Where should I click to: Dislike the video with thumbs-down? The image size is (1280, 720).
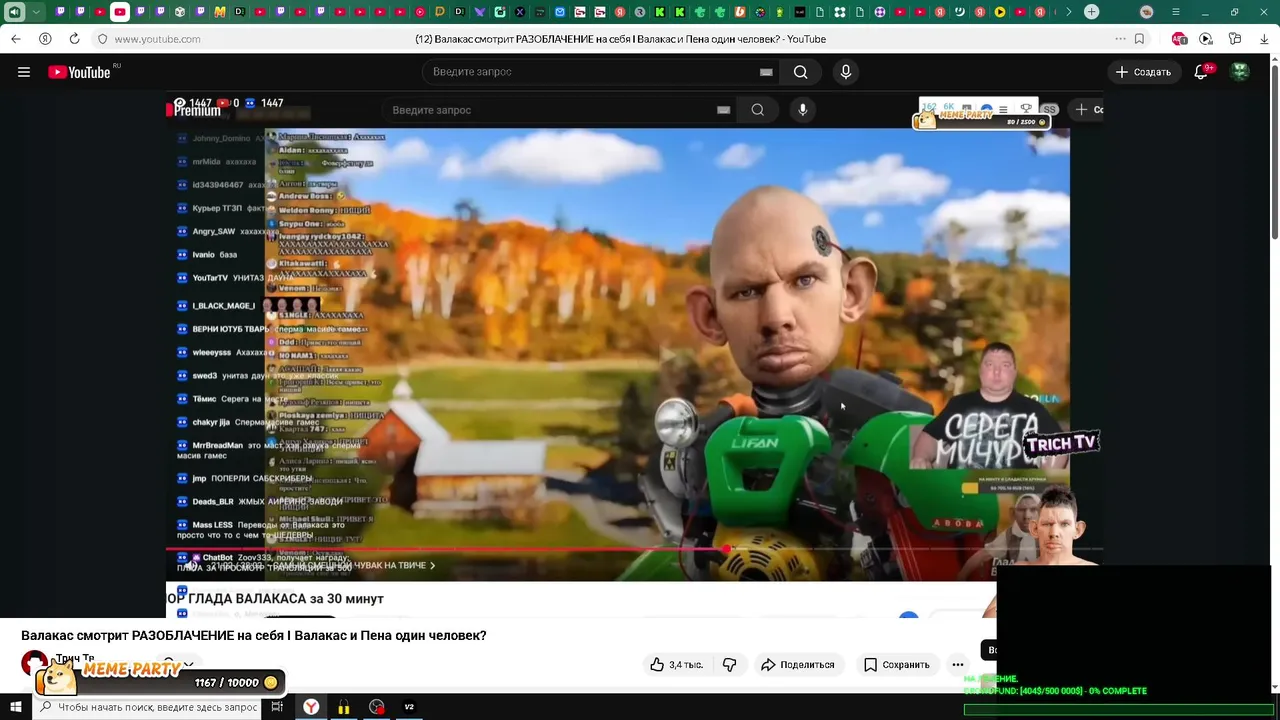(729, 664)
